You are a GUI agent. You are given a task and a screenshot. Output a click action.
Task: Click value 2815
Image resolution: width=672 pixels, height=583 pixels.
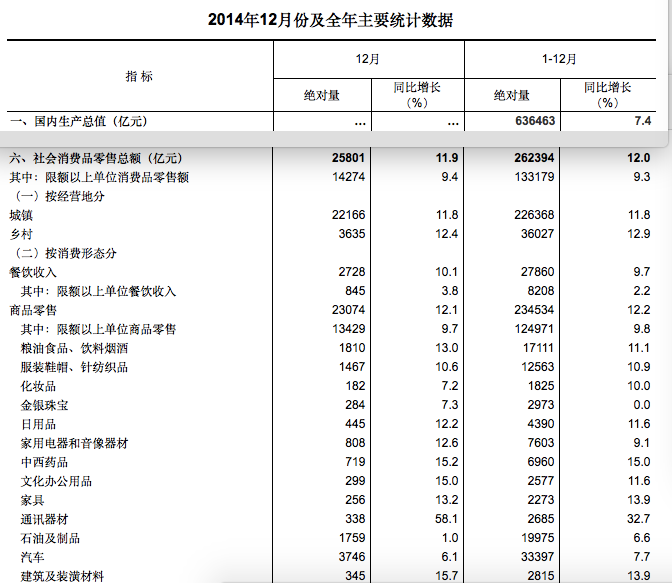[x=541, y=575]
